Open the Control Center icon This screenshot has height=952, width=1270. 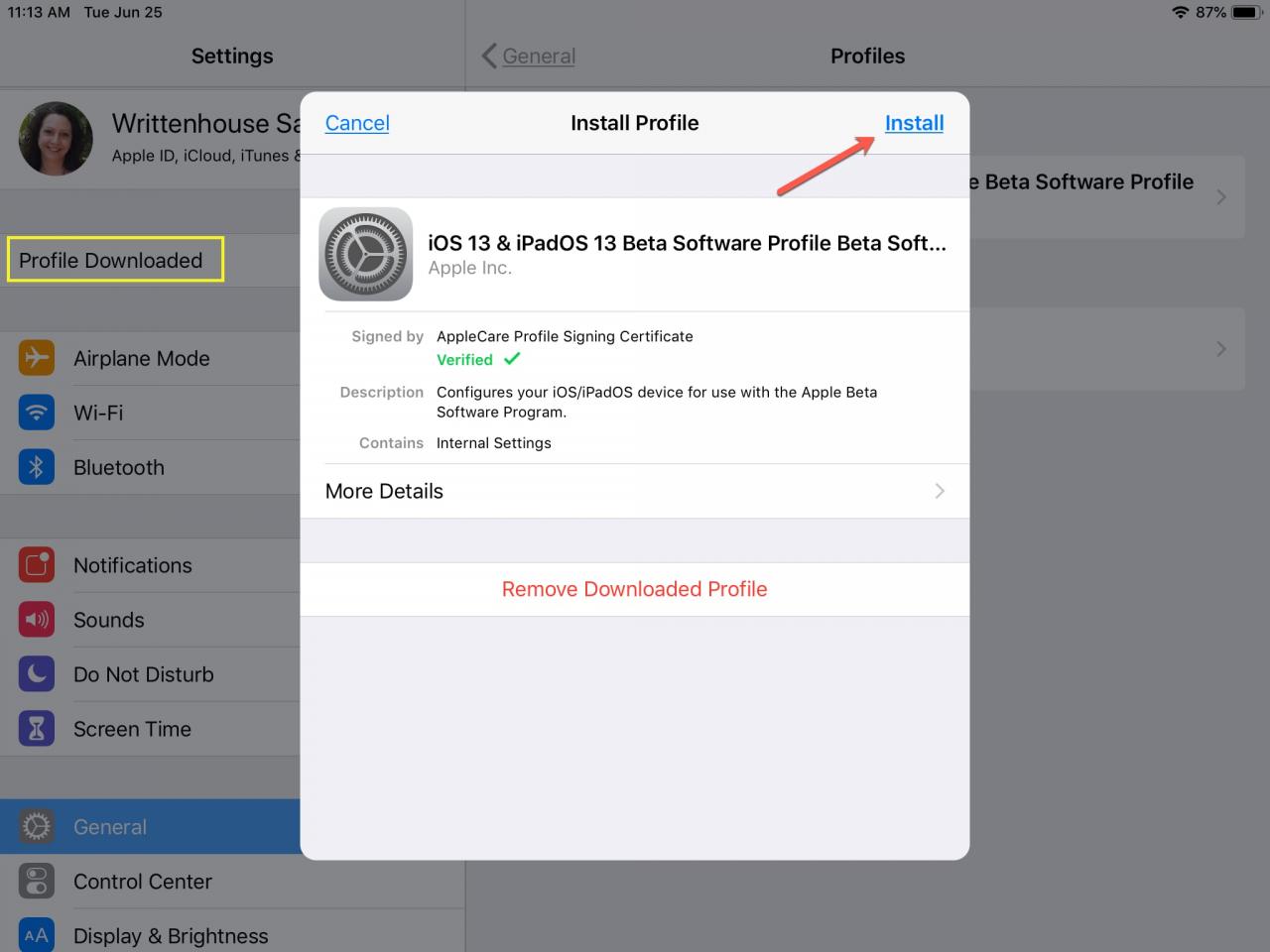coord(37,882)
